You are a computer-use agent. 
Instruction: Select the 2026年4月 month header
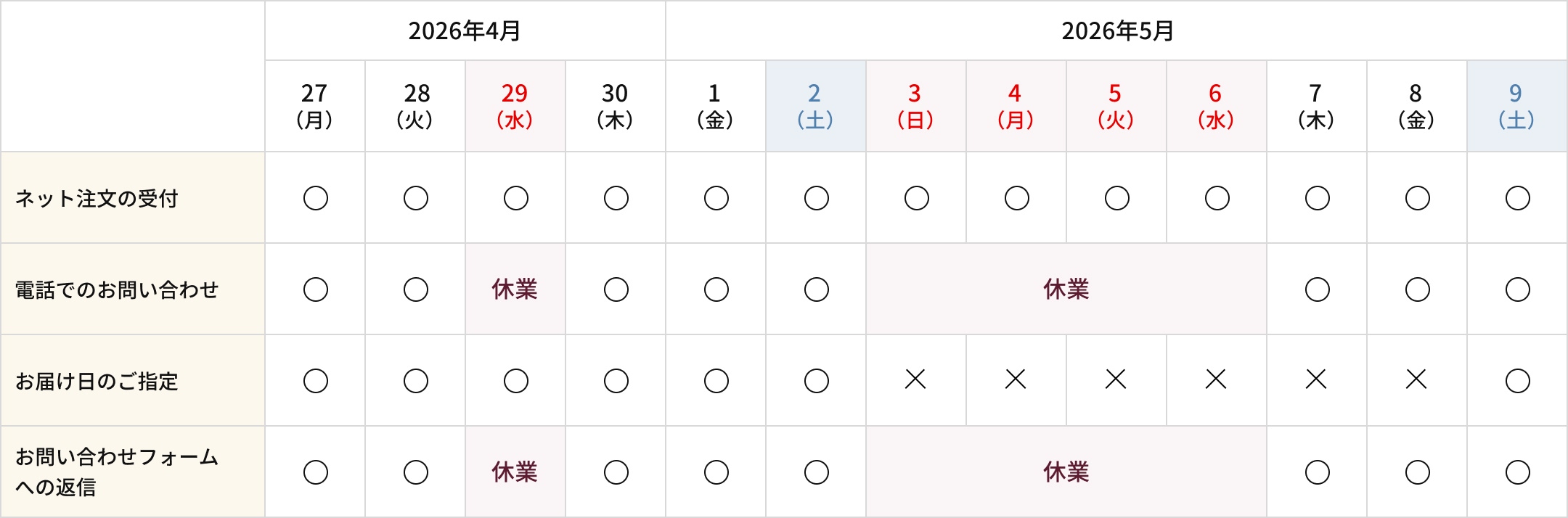465,31
